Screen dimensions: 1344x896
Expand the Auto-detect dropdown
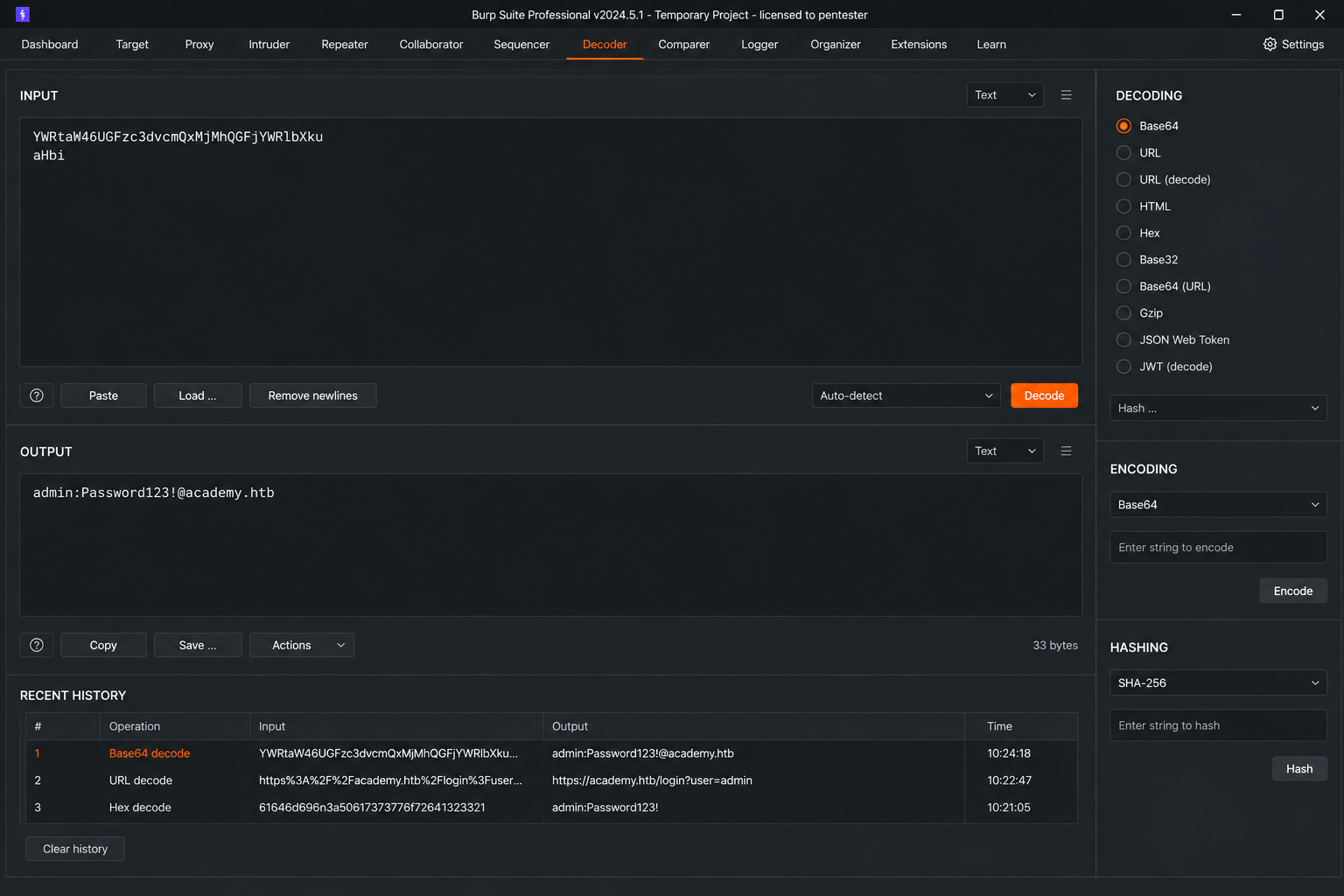pos(906,395)
